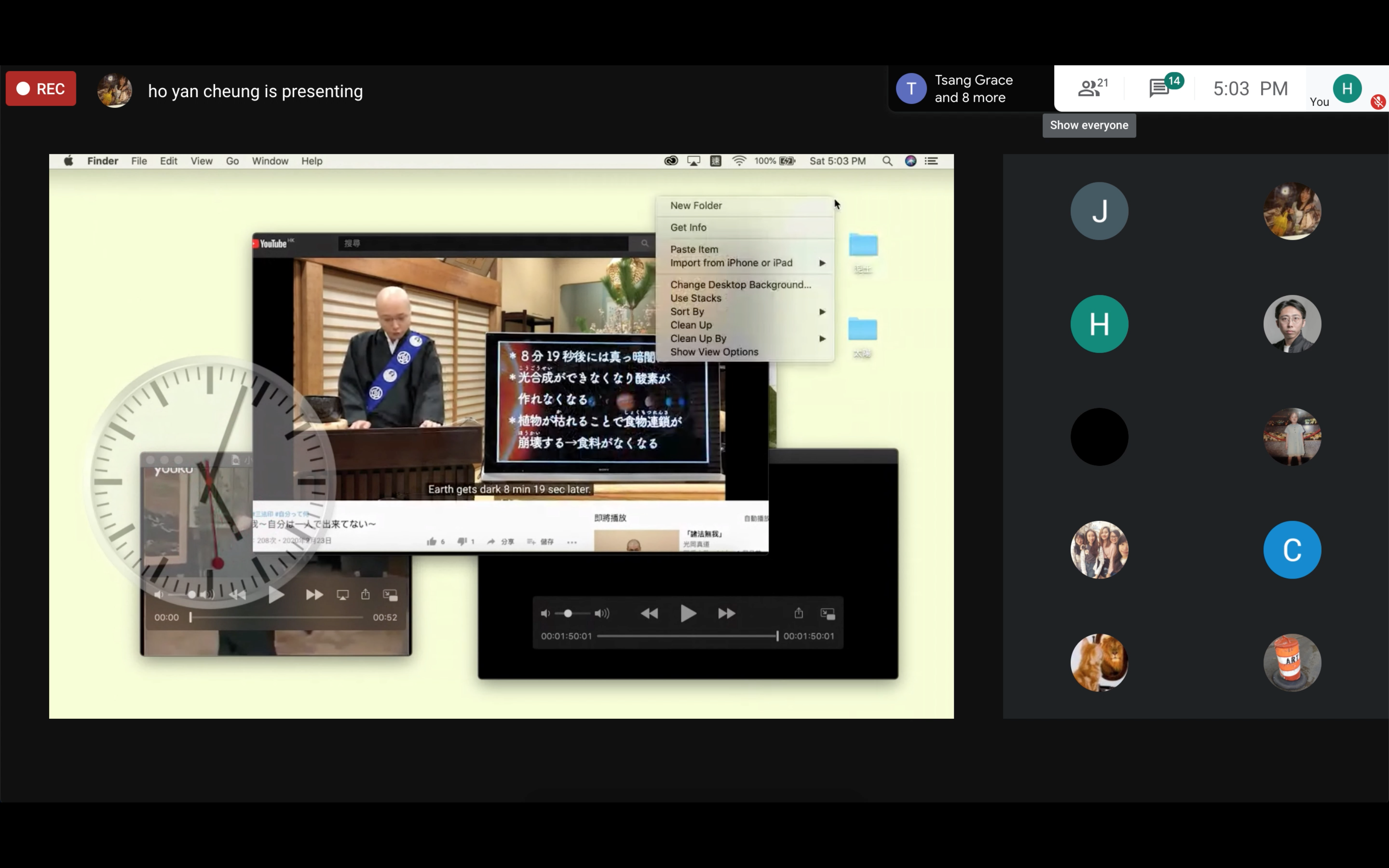Expand Import from iPhone or iPad submenu
Image resolution: width=1389 pixels, height=868 pixels.
(x=745, y=263)
